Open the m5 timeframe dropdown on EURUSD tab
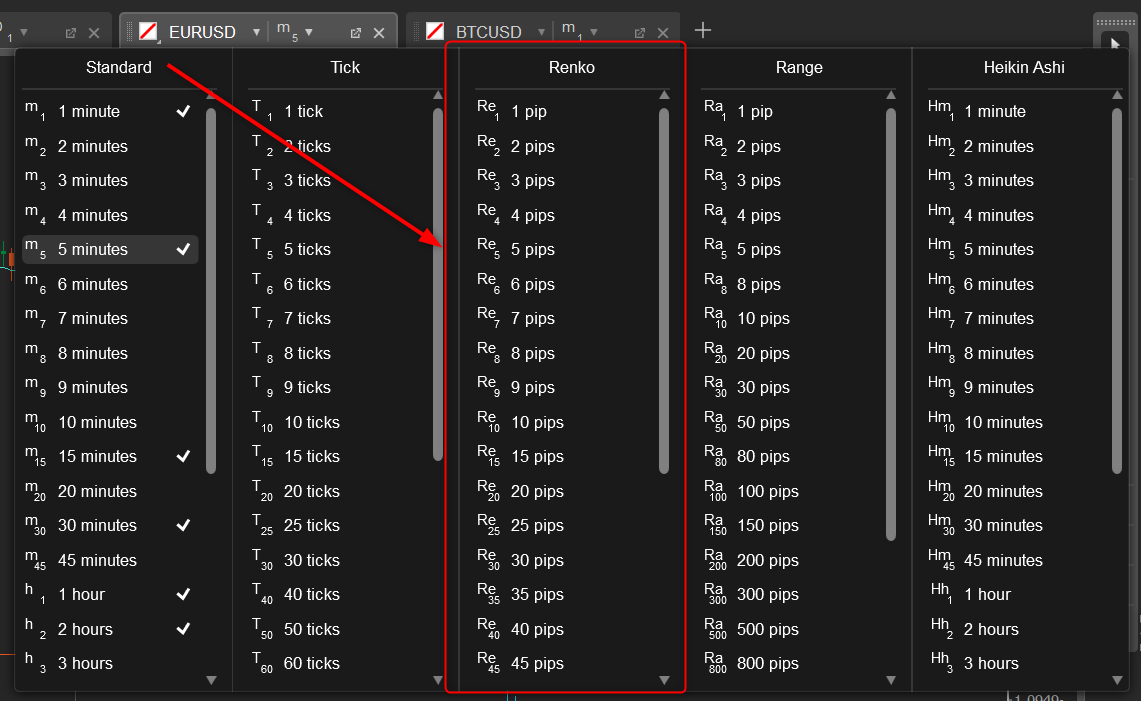The image size is (1141, 701). tap(308, 32)
